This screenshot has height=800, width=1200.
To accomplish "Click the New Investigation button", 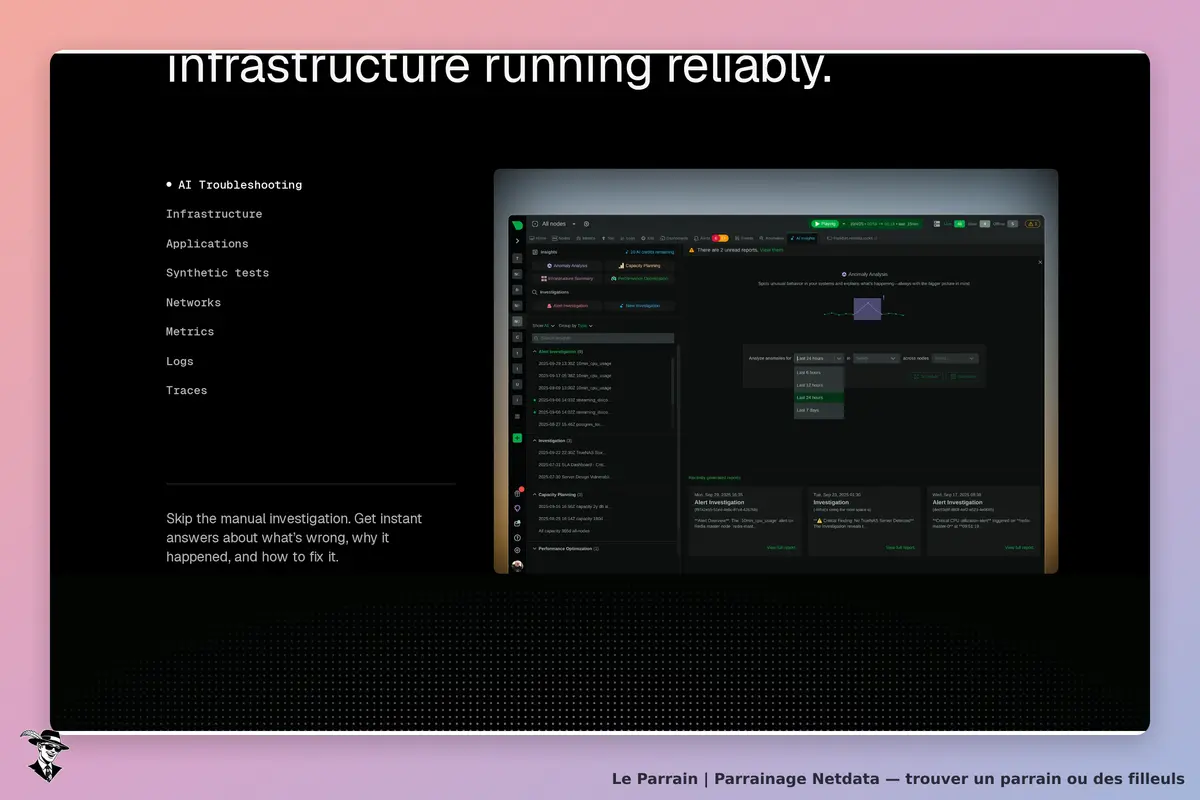I will pyautogui.click(x=640, y=306).
